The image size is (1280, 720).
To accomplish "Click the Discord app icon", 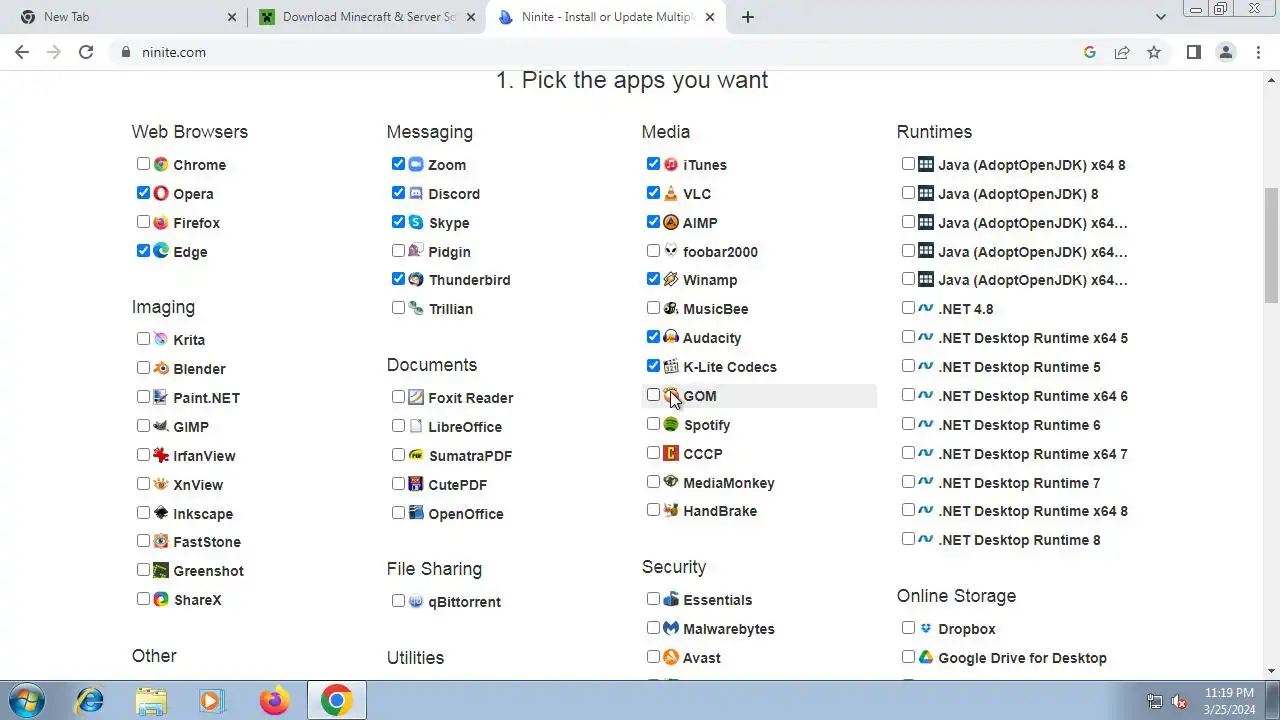I will click(x=416, y=193).
